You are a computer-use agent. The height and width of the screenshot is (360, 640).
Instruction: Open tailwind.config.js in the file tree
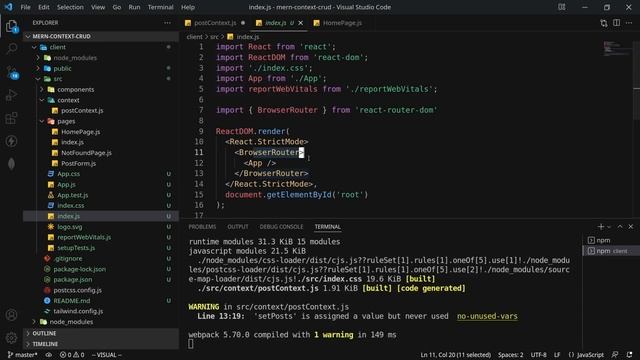coord(101,311)
